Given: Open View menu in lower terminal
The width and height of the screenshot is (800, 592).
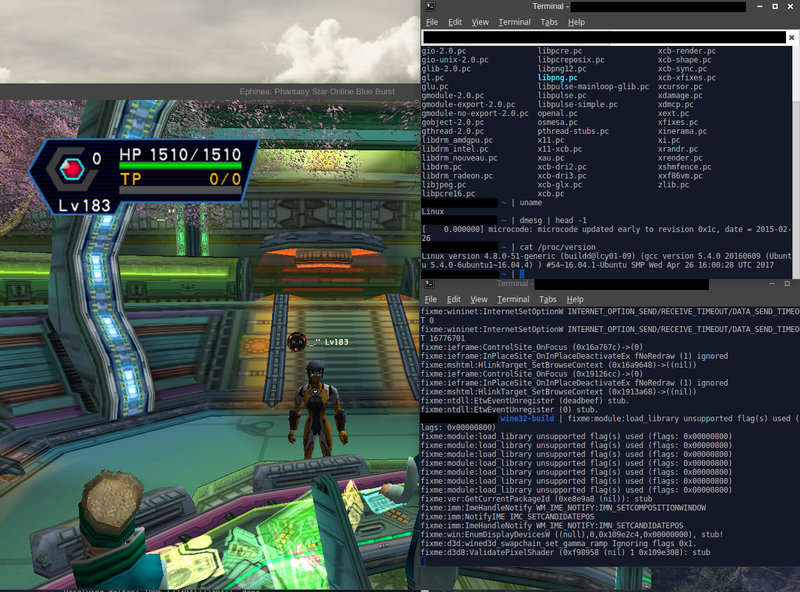Looking at the screenshot, I should pyautogui.click(x=479, y=299).
